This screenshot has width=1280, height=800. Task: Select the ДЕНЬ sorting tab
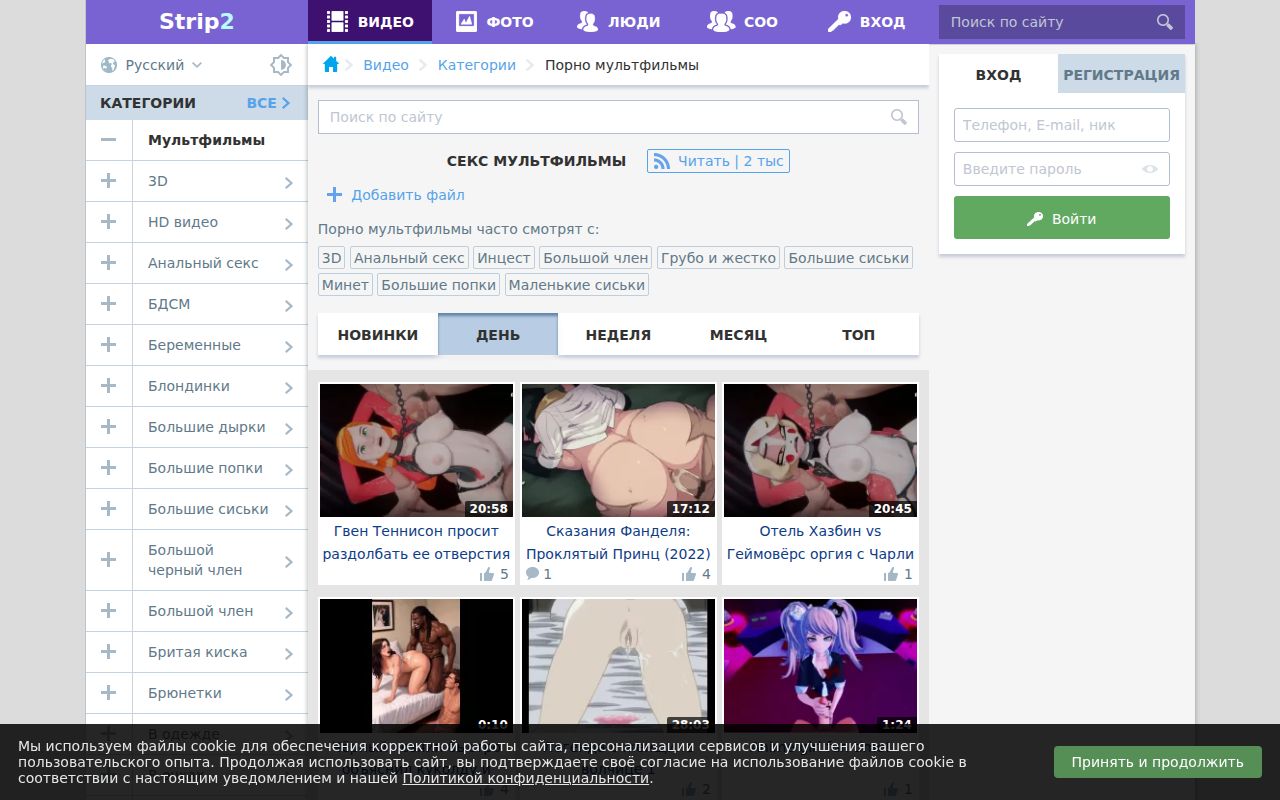[498, 335]
